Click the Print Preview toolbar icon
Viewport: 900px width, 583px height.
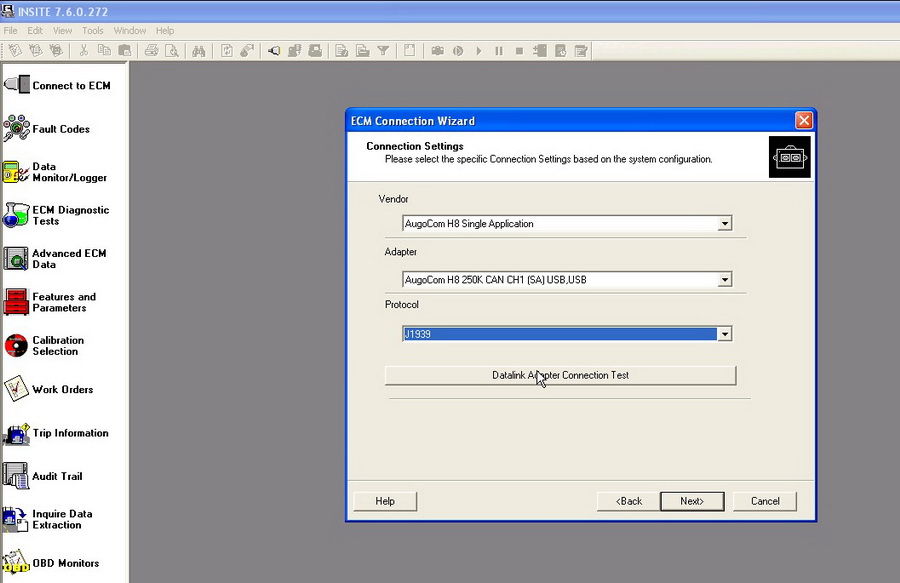[172, 50]
